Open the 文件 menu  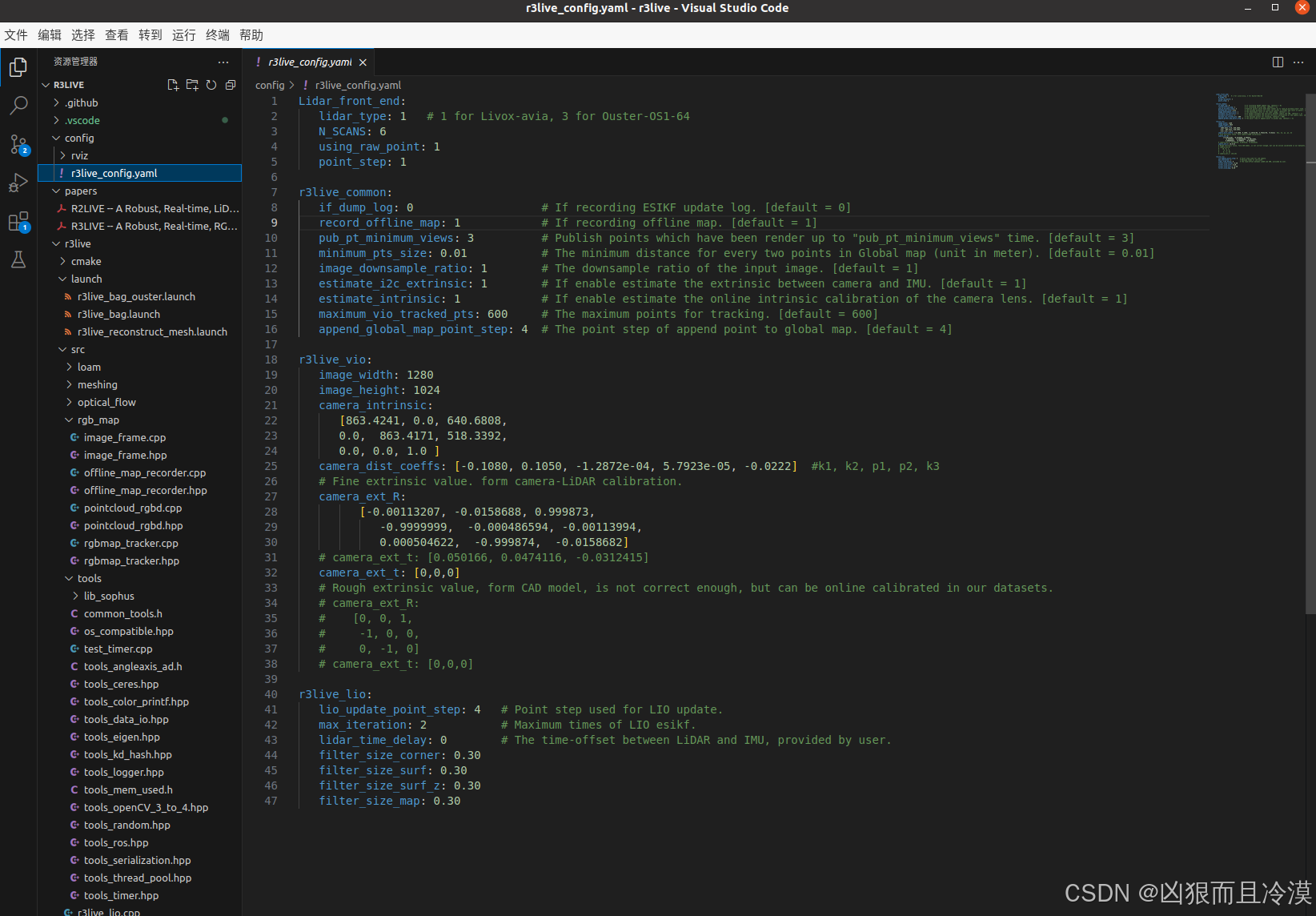tap(16, 35)
